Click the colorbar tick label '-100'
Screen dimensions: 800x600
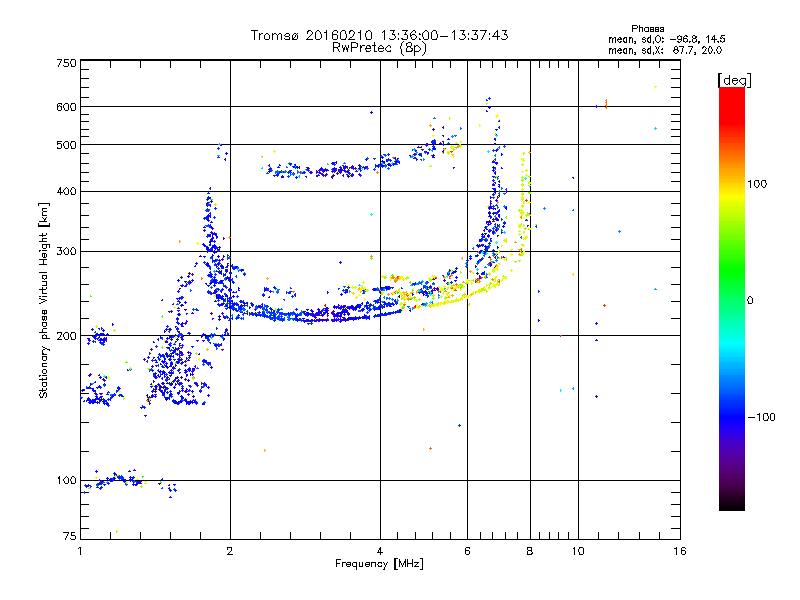click(x=762, y=417)
